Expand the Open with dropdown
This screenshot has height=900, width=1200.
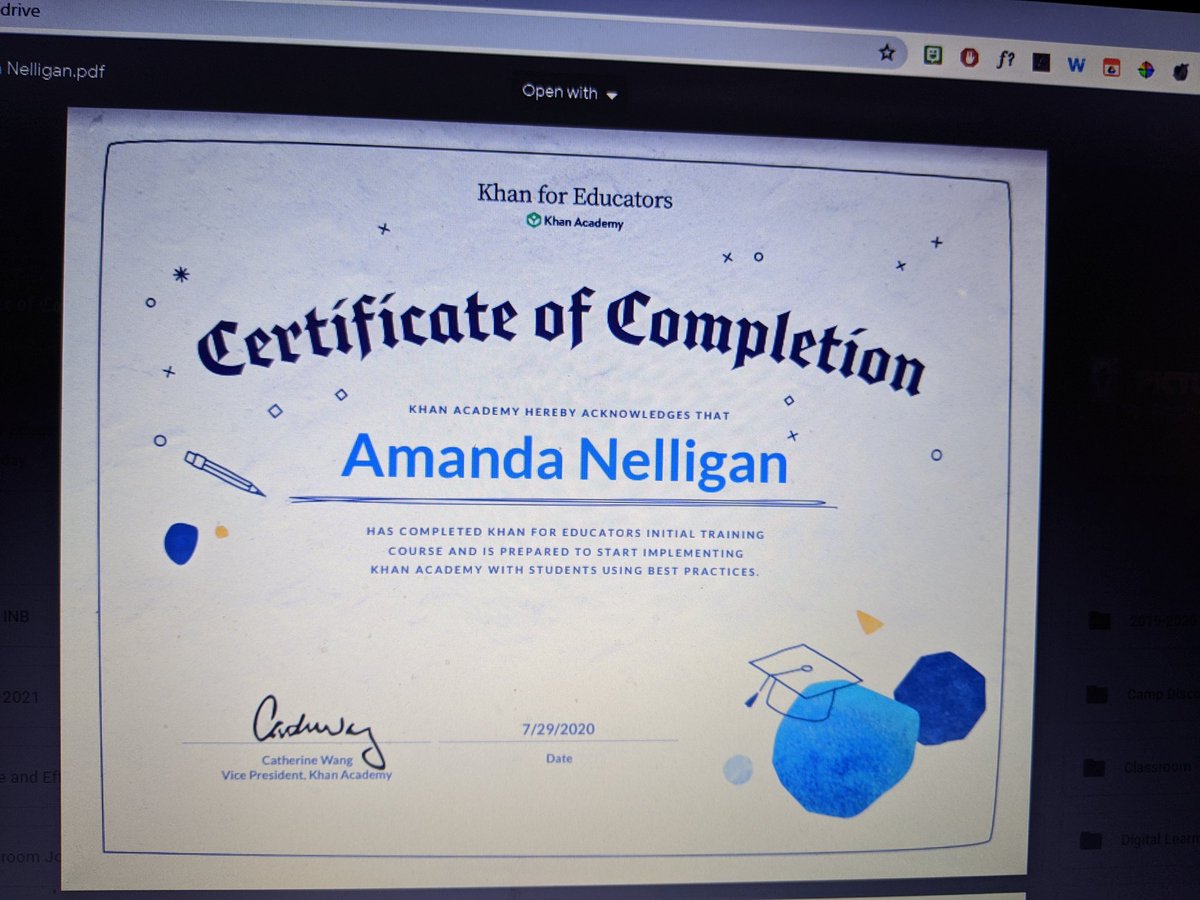click(570, 93)
